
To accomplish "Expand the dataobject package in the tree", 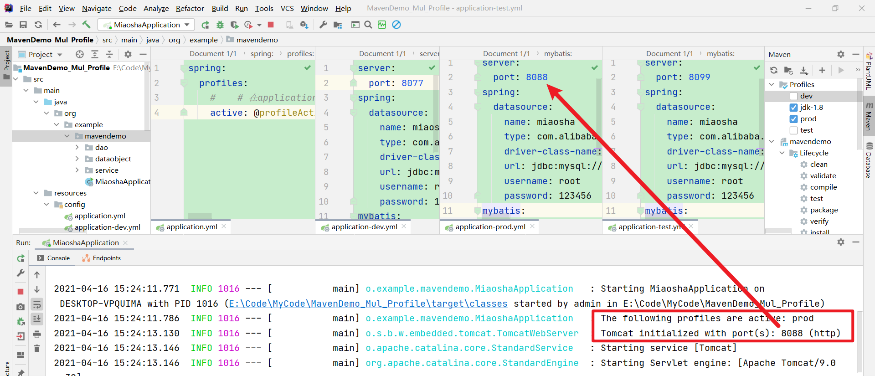I will (77, 159).
